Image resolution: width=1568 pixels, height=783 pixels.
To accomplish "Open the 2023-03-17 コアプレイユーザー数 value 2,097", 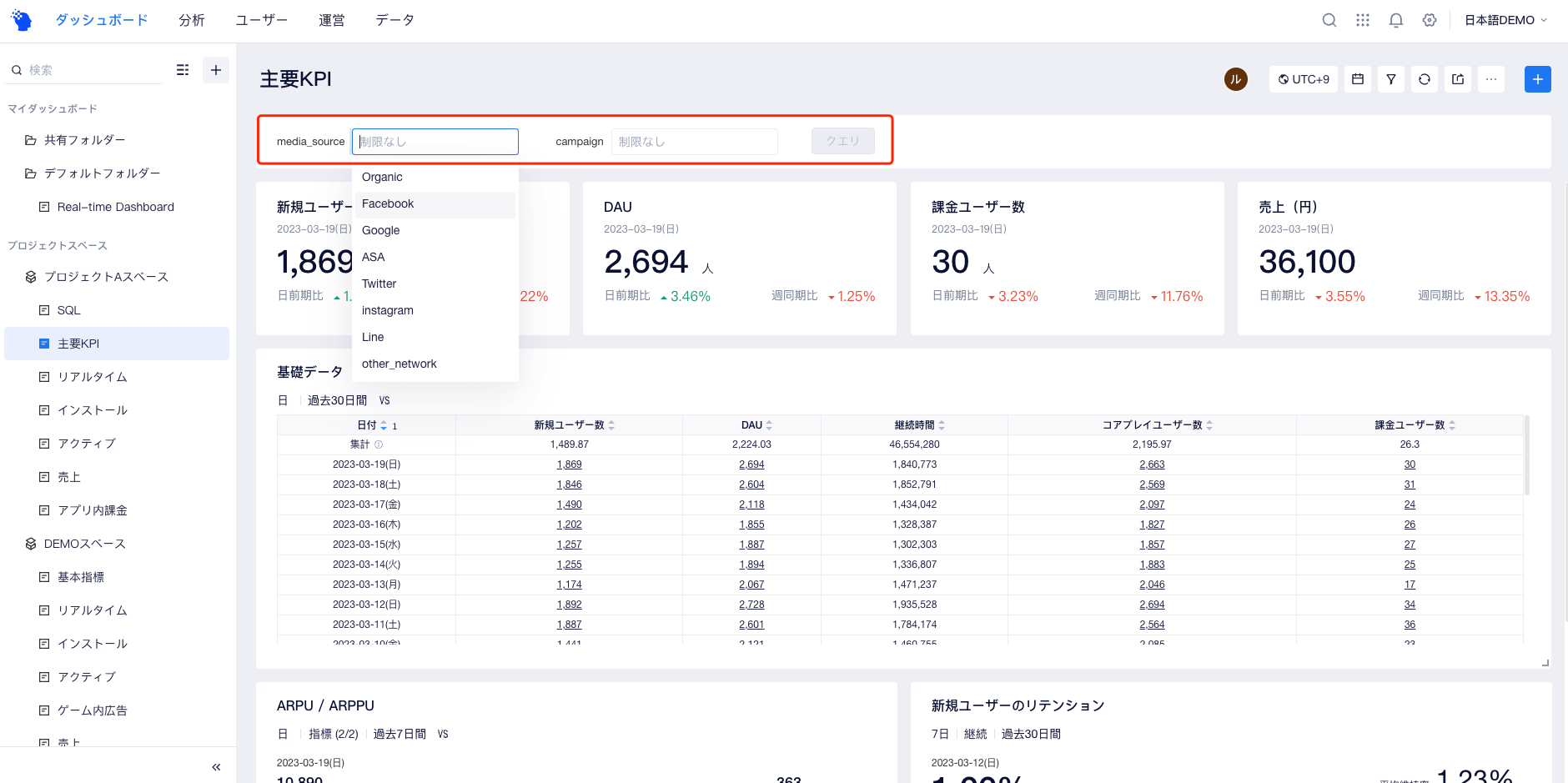I will [1152, 504].
